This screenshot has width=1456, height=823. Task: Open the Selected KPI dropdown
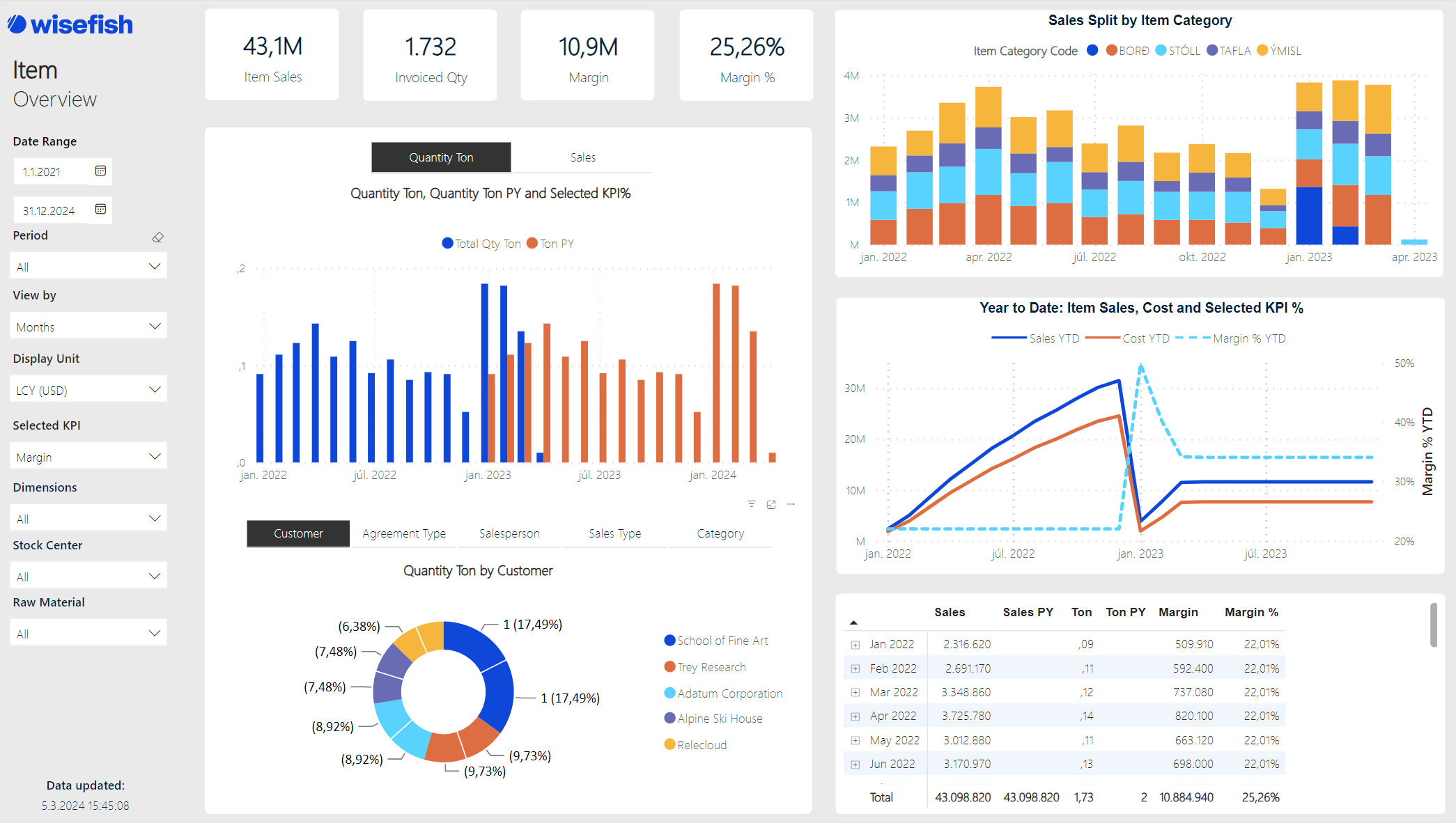pos(88,455)
